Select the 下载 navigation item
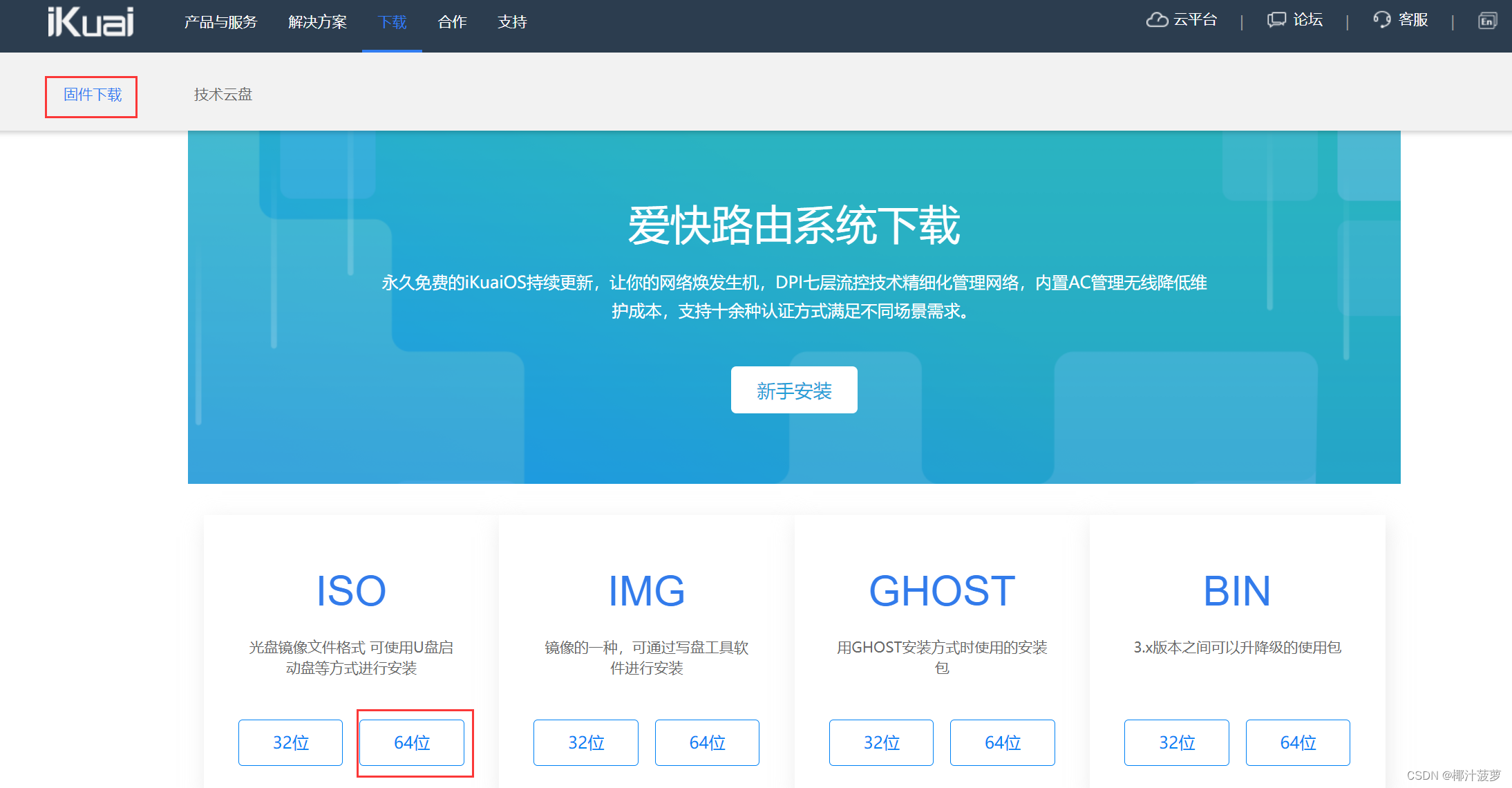 (392, 22)
